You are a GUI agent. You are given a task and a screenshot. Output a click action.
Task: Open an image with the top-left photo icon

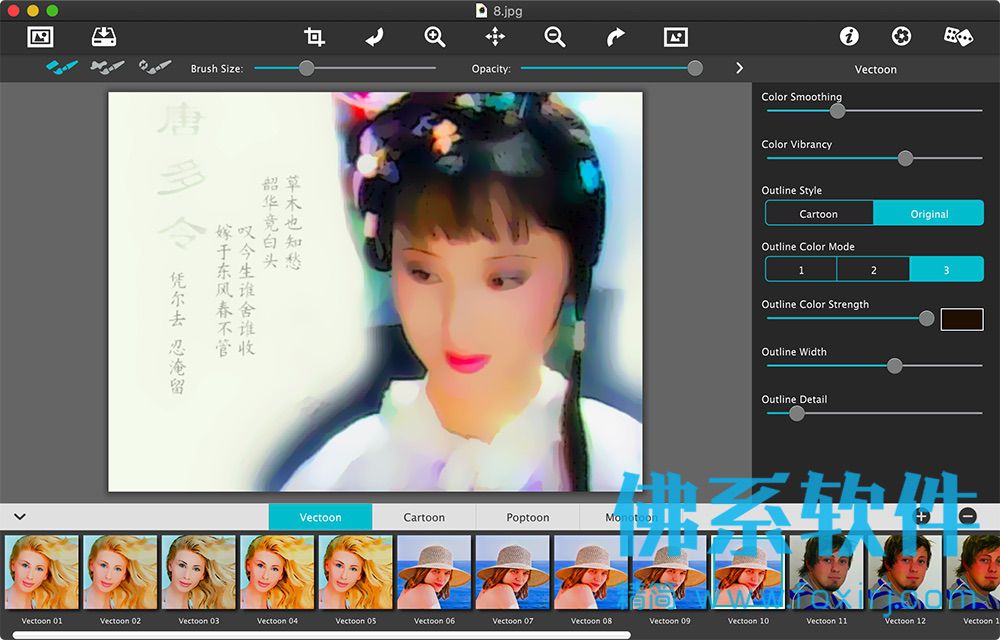point(40,37)
